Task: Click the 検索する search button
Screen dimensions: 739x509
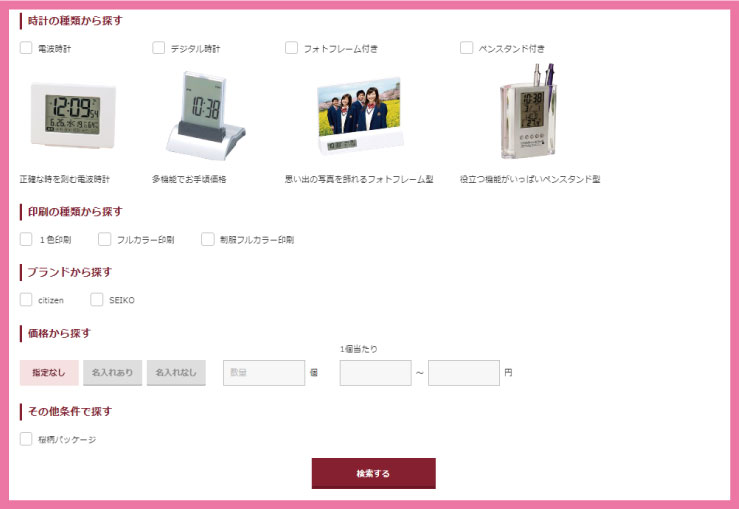Action: click(x=373, y=473)
